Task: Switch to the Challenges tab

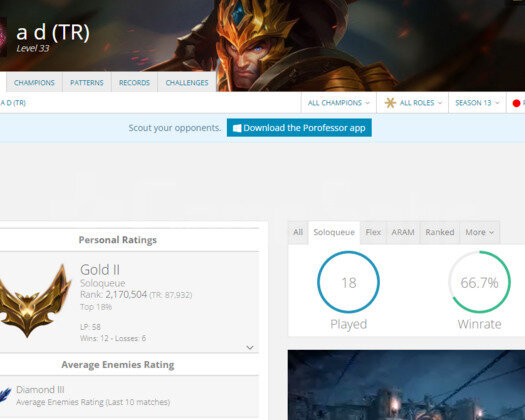Action: 187,82
